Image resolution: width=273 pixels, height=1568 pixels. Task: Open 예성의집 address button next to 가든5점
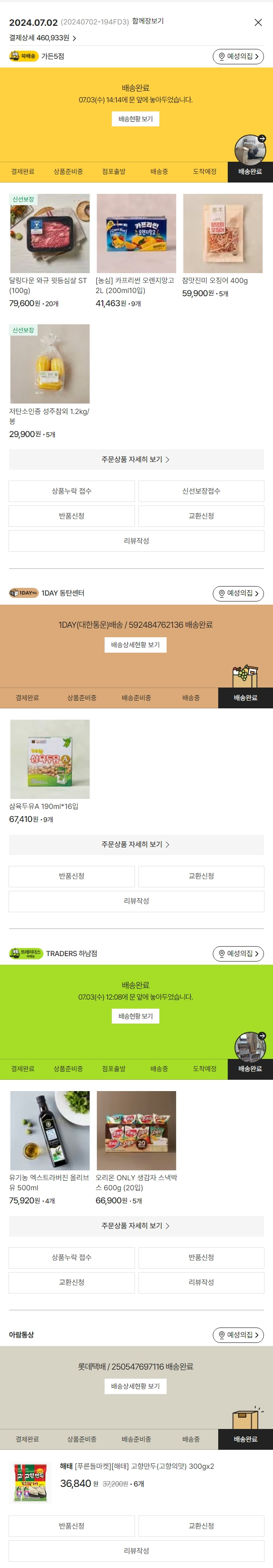238,56
